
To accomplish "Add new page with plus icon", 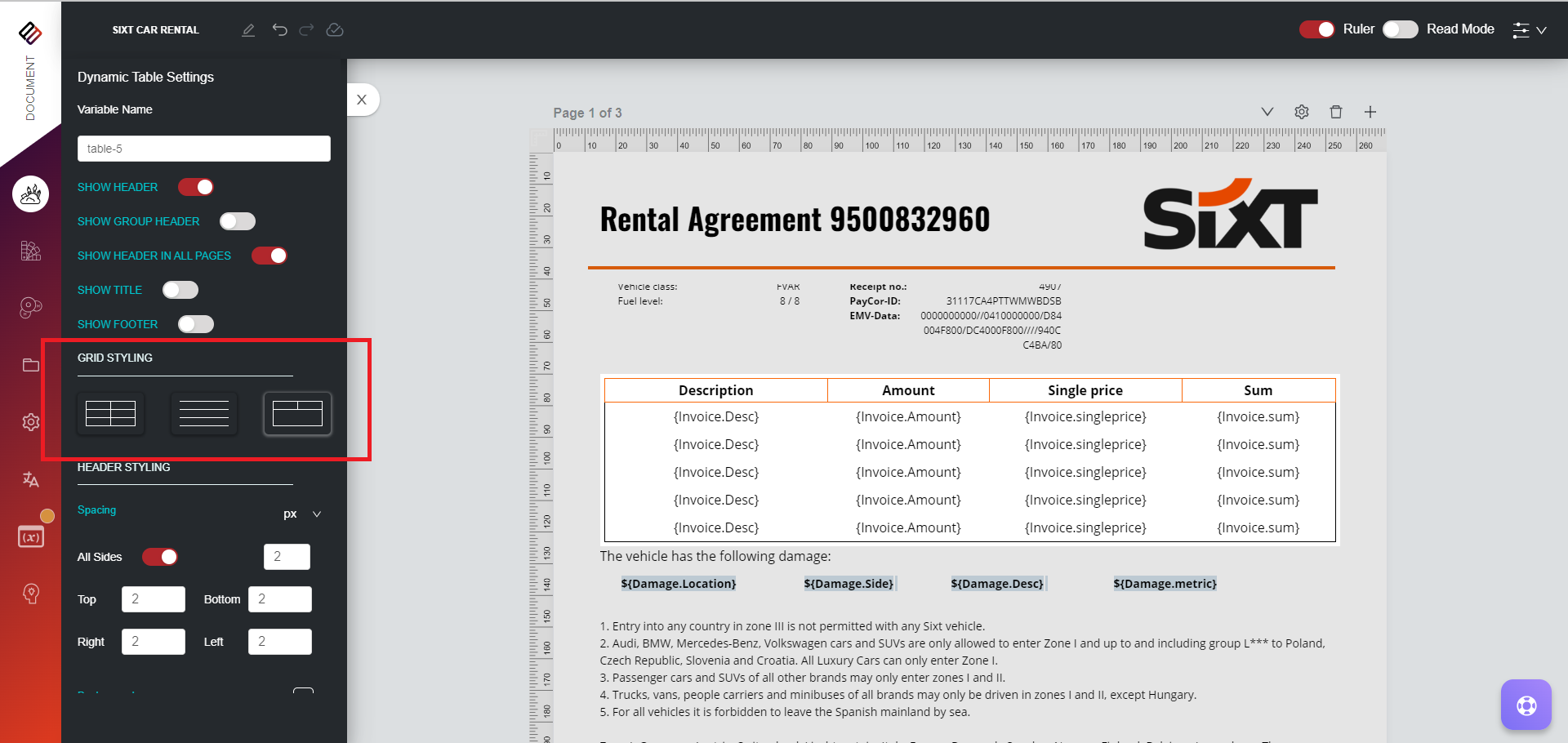I will coord(1370,112).
